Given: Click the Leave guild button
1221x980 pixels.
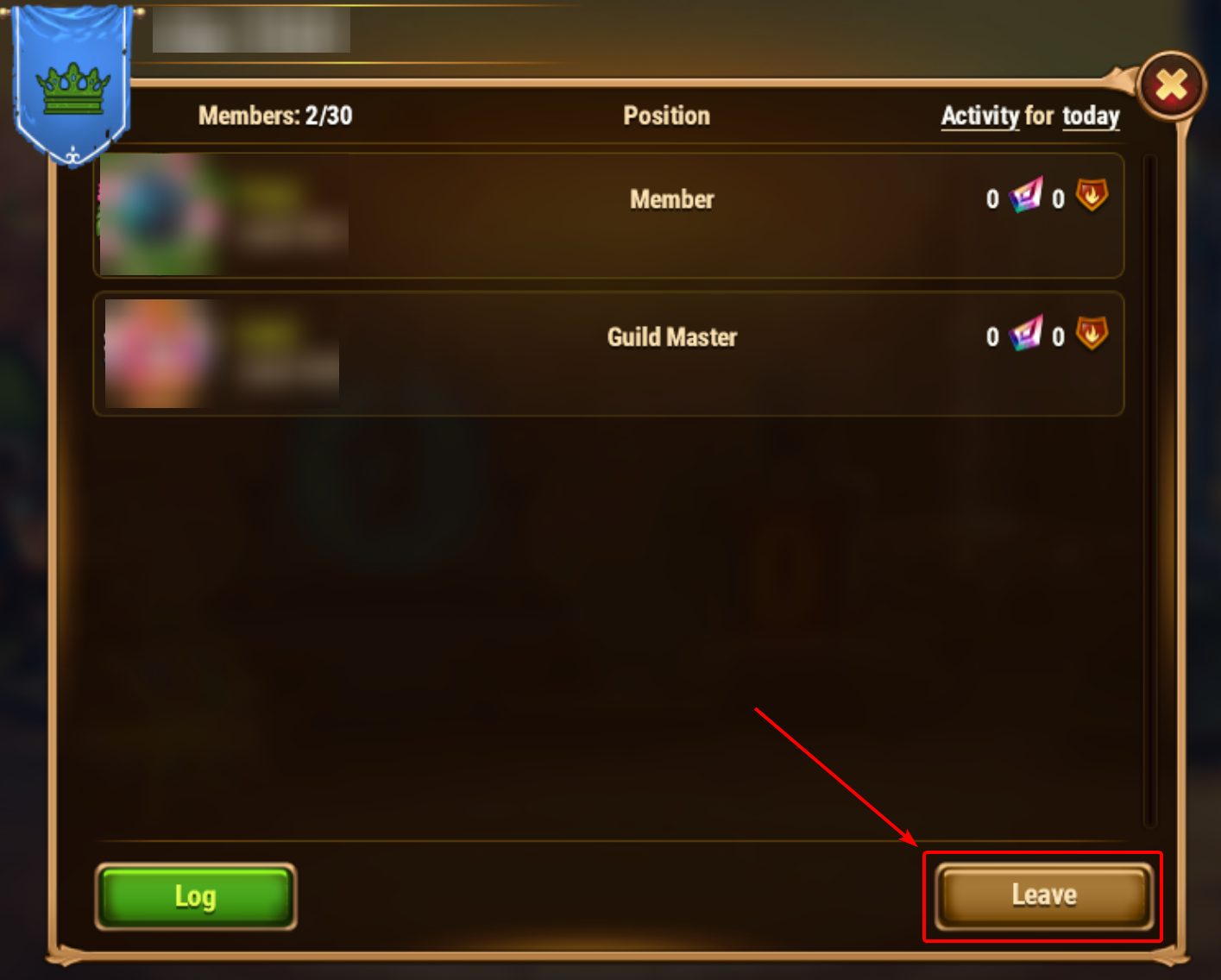Looking at the screenshot, I should (x=1044, y=895).
